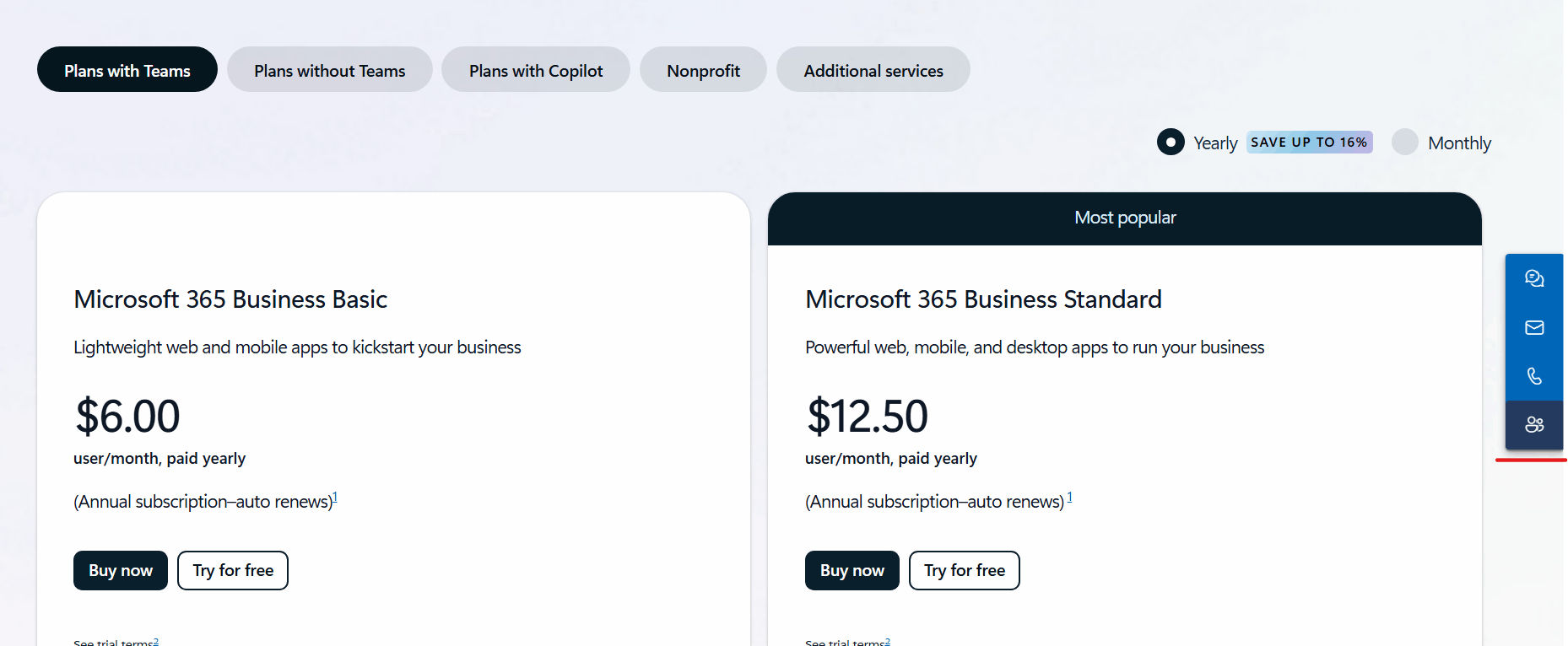1568x646 pixels.
Task: Open the Plans with Copilot tab
Action: click(x=536, y=69)
